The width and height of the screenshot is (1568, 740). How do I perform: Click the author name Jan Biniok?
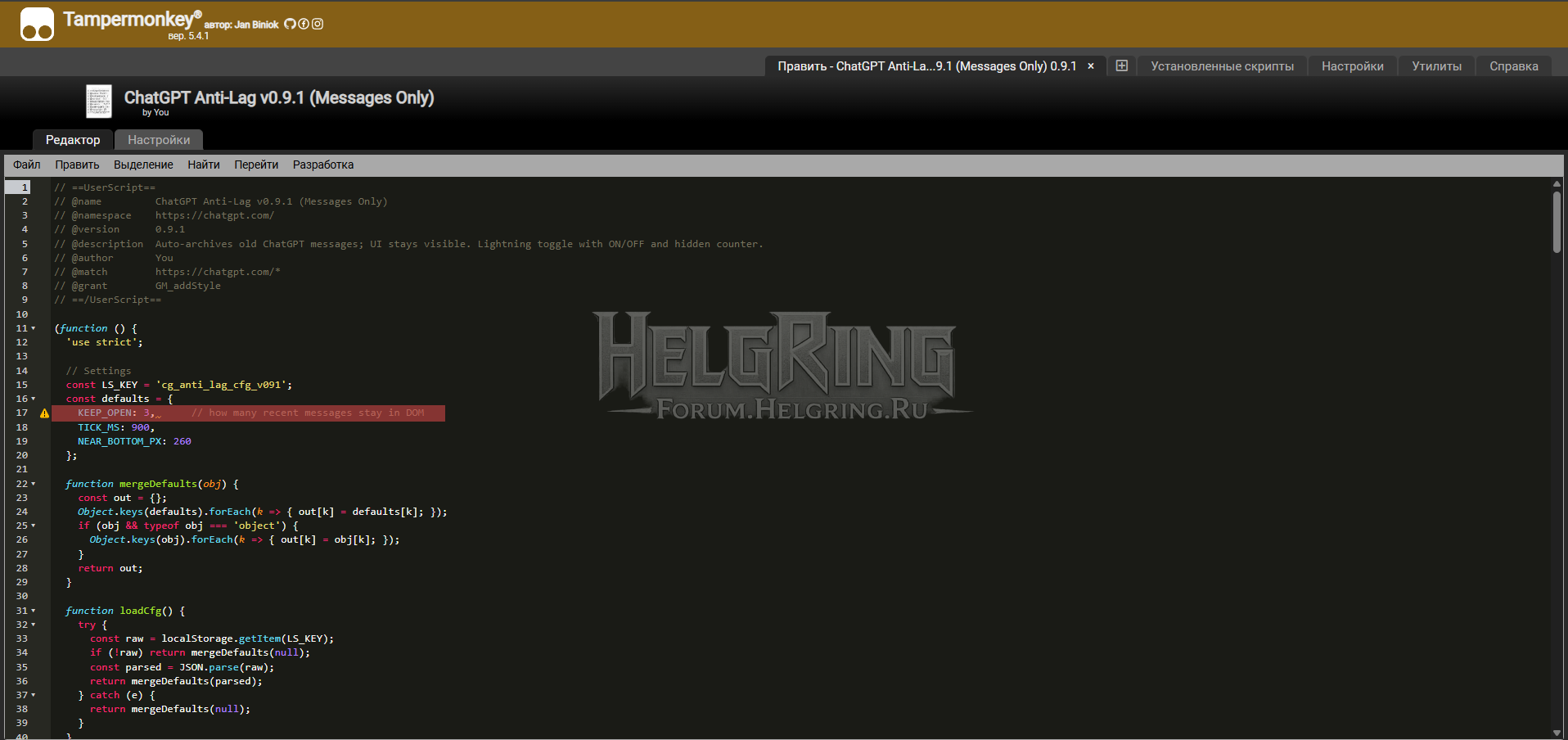point(257,25)
